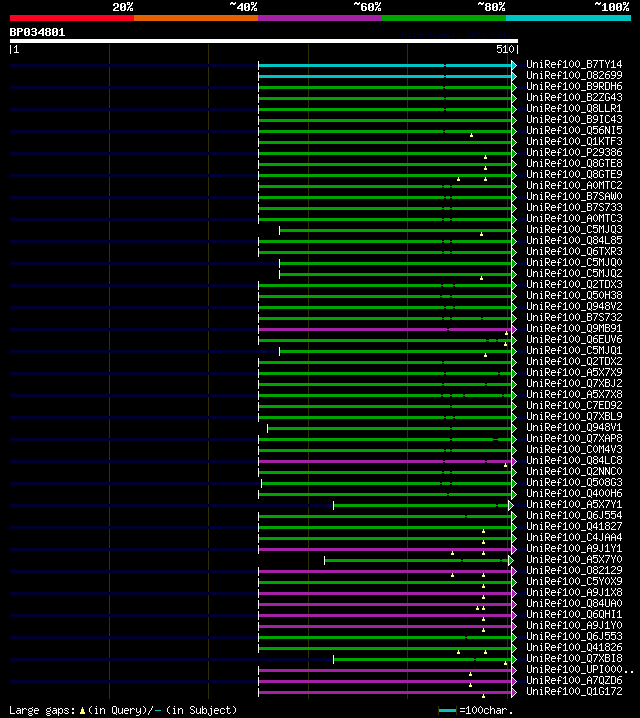Open the UniRef100_Q9MB91 entry
This screenshot has width=640, height=718.
tap(574, 329)
